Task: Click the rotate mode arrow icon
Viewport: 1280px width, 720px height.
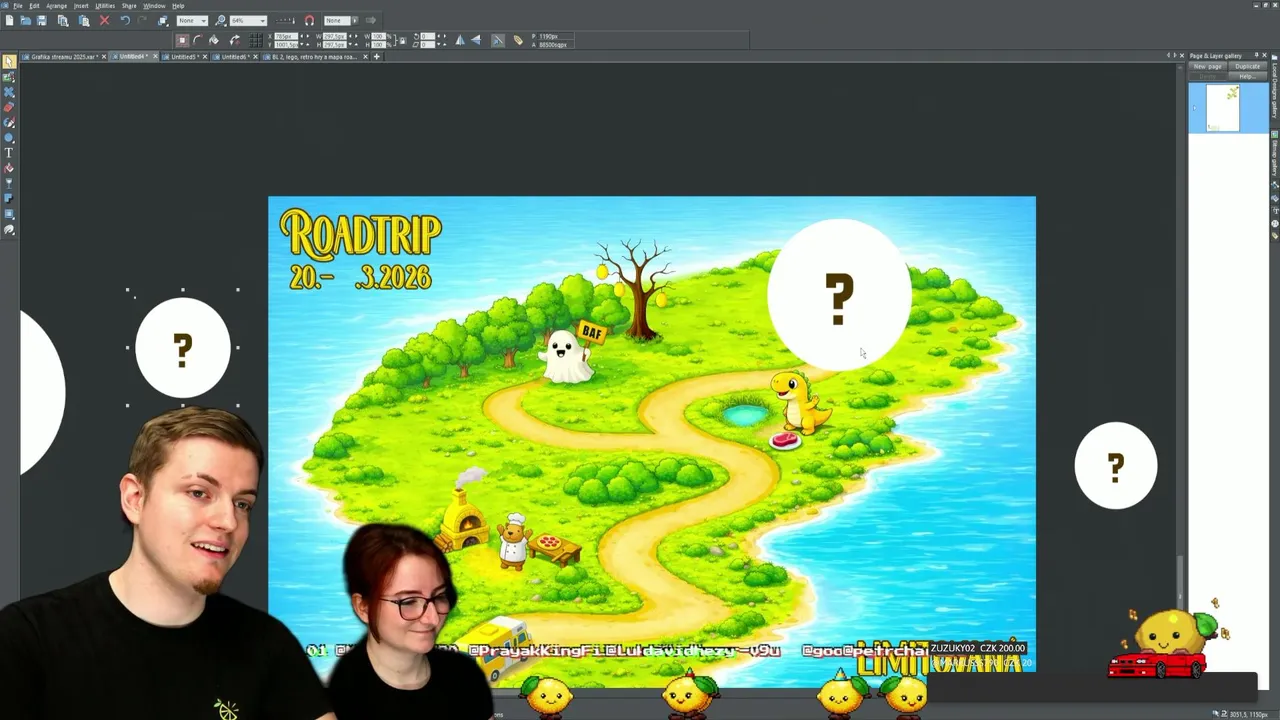Action: (234, 40)
